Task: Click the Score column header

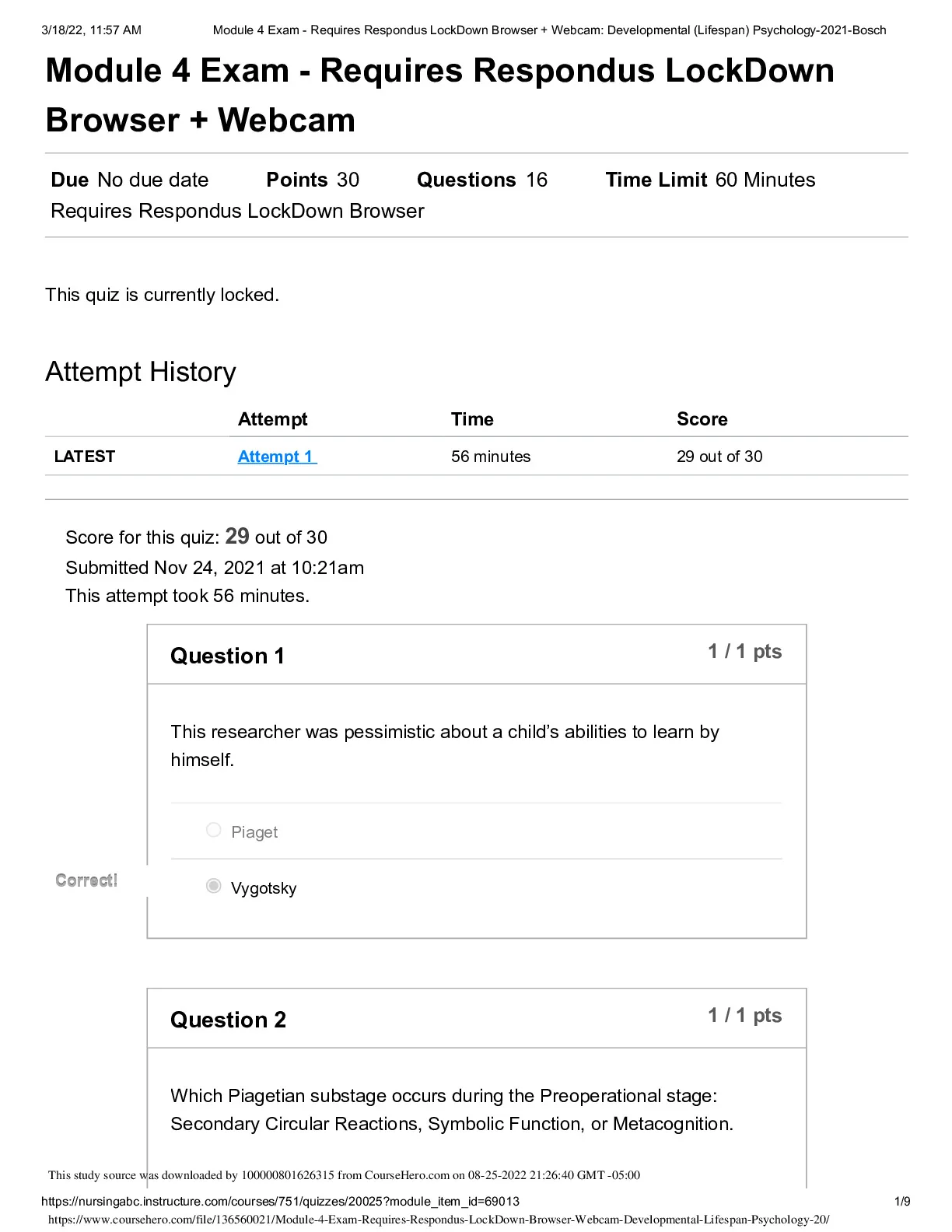Action: coord(702,419)
